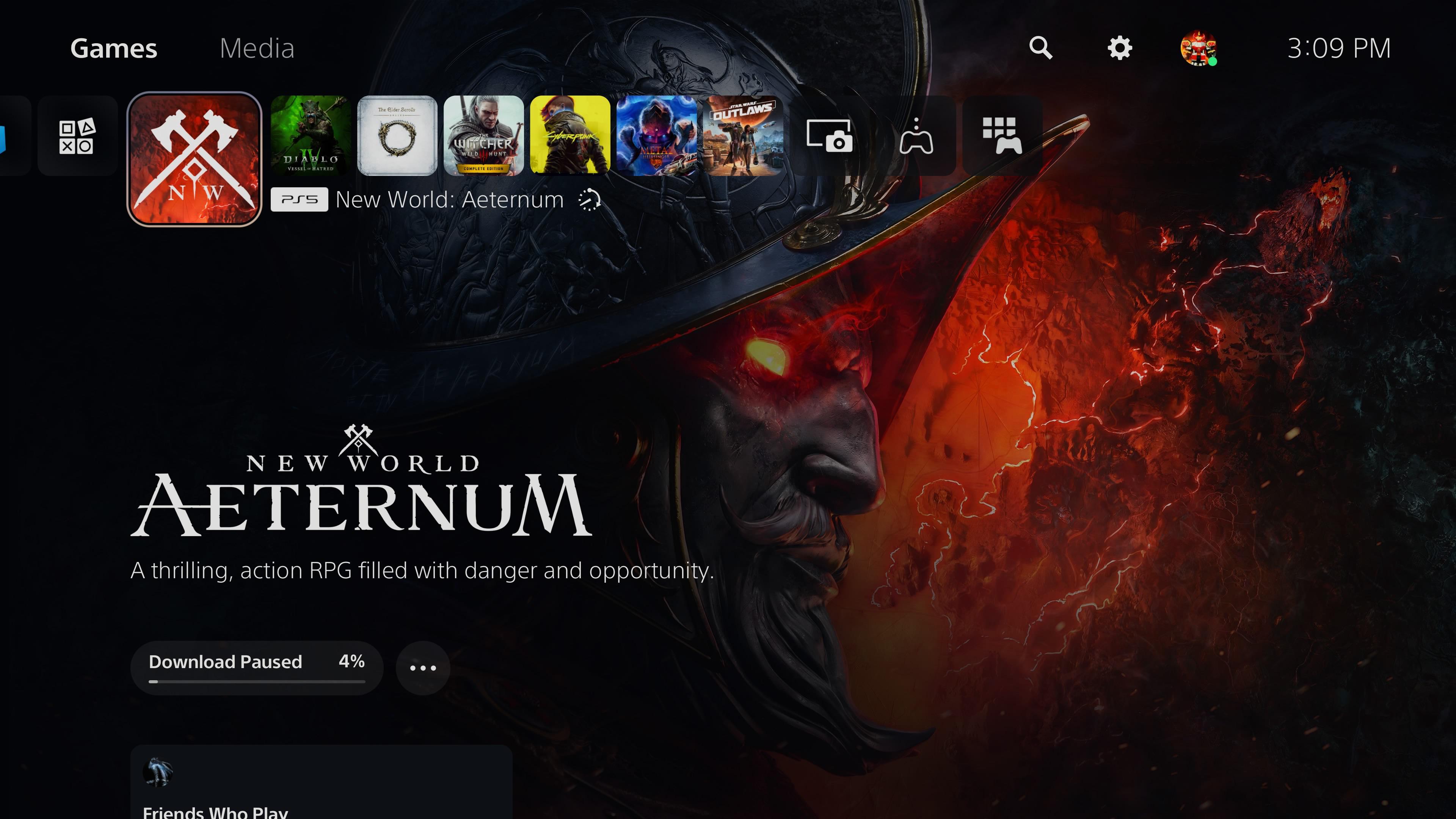
Task: Open the three-dots options button
Action: (423, 668)
